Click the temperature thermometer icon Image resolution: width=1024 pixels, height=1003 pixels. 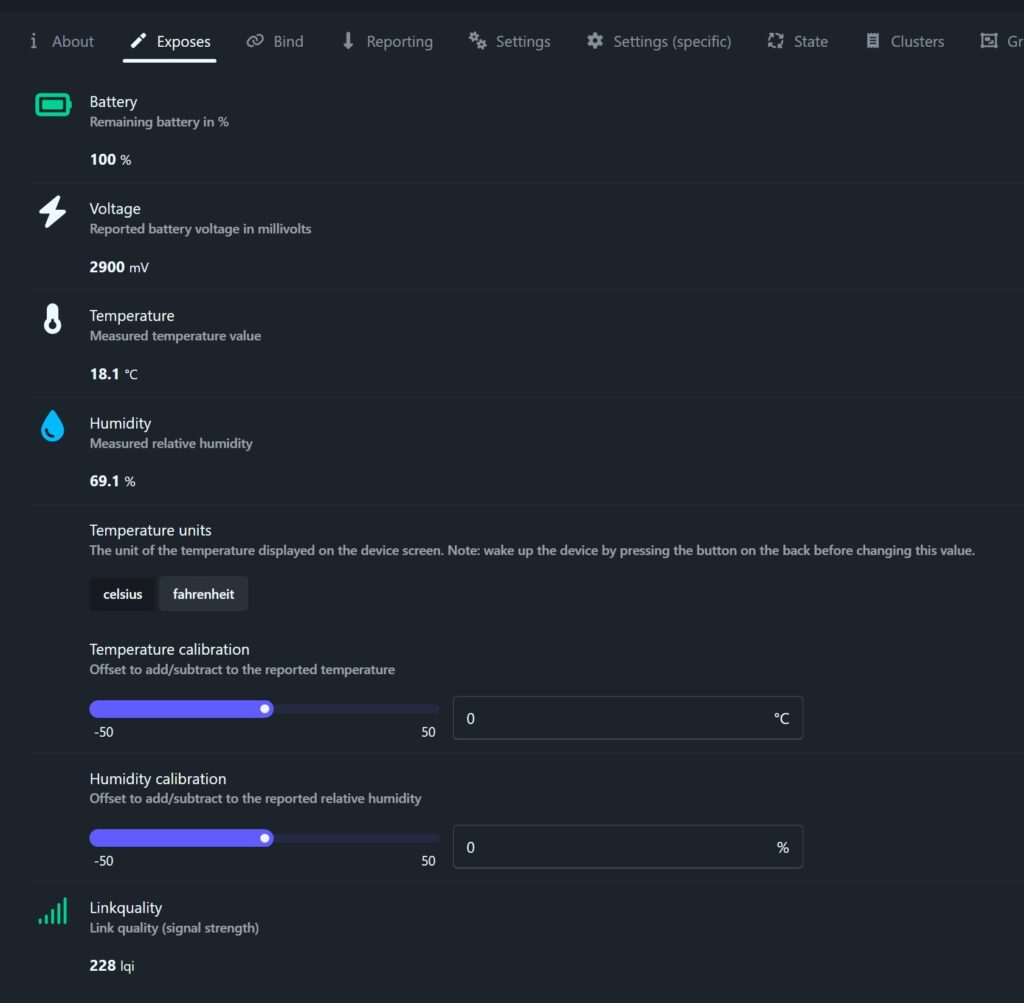click(x=52, y=319)
